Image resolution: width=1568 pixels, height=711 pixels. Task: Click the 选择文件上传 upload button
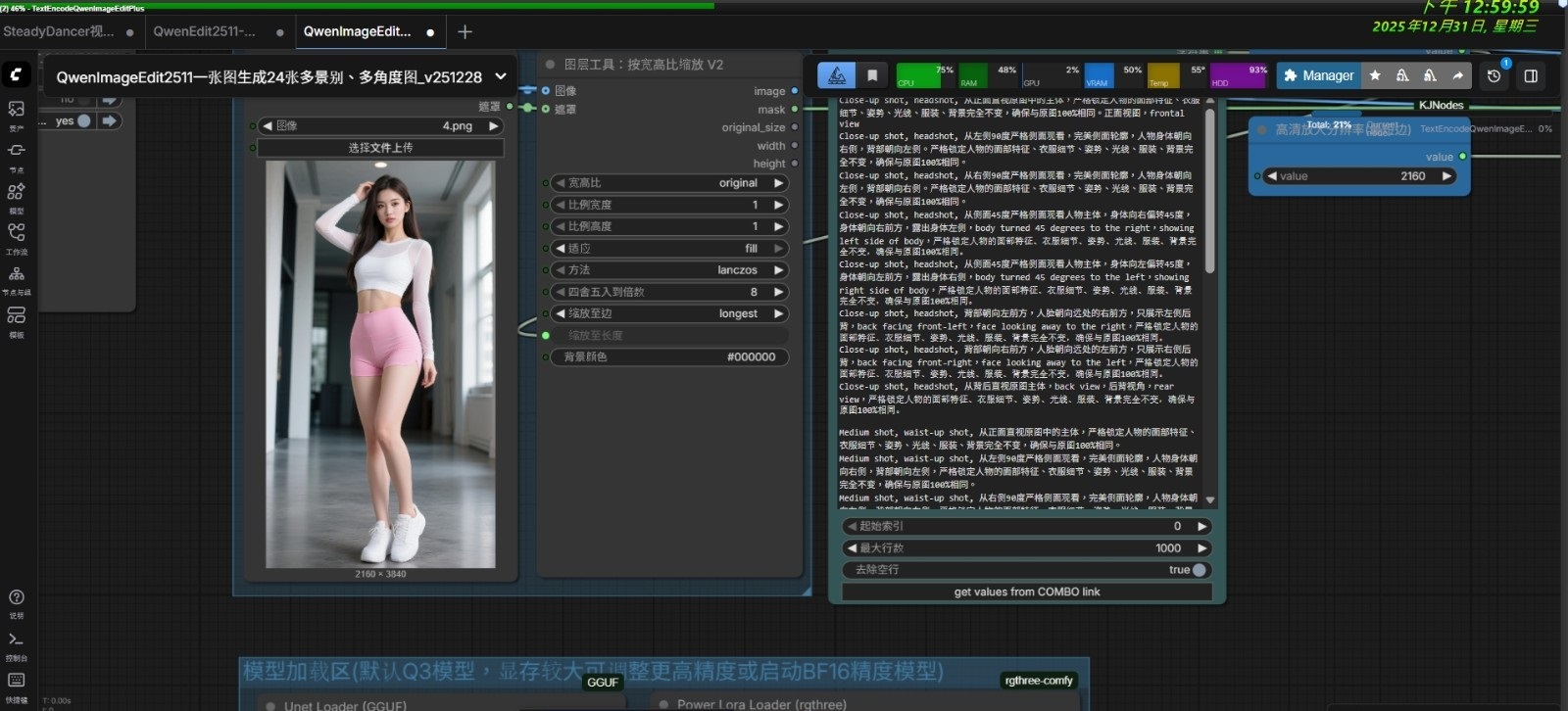pos(380,148)
